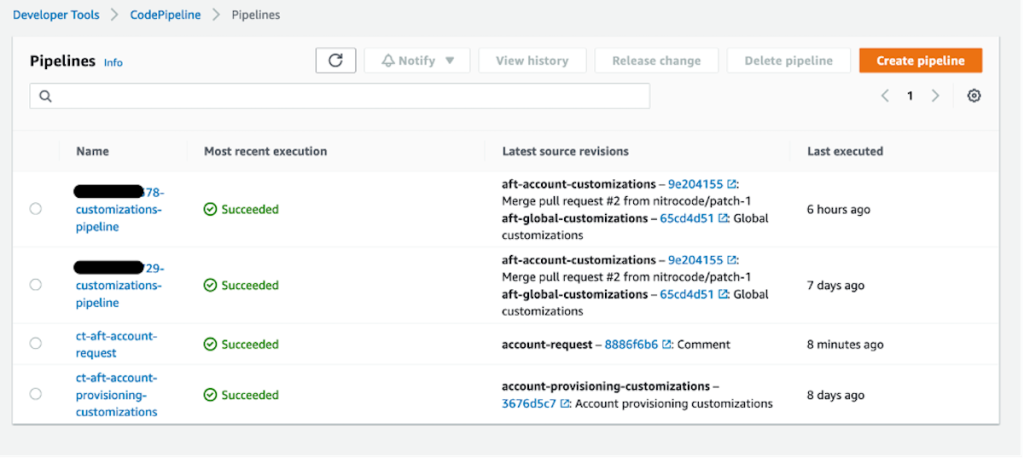This screenshot has height=458, width=1024.
Task: Select radio for ct-aft-account-provisioning-customizations
Action: (x=35, y=394)
